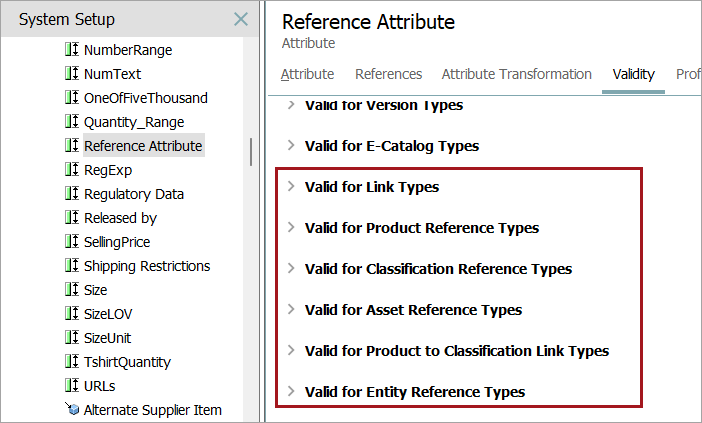Click the Valid for E-Catalog Types heading
The image size is (702, 423).
[392, 146]
